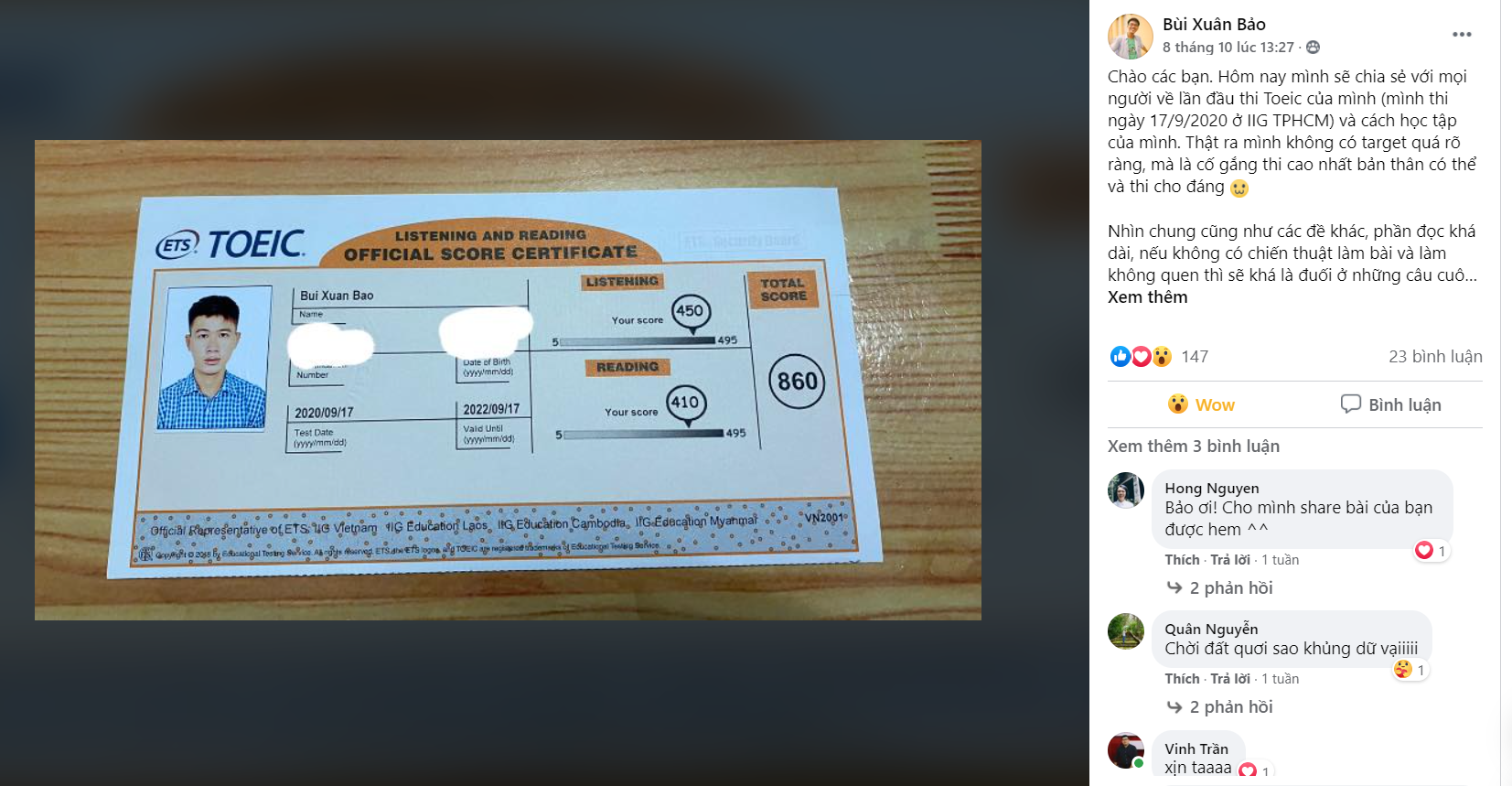Click the post audience privacy icon
Screen dimensions: 1512x786
tap(1314, 48)
